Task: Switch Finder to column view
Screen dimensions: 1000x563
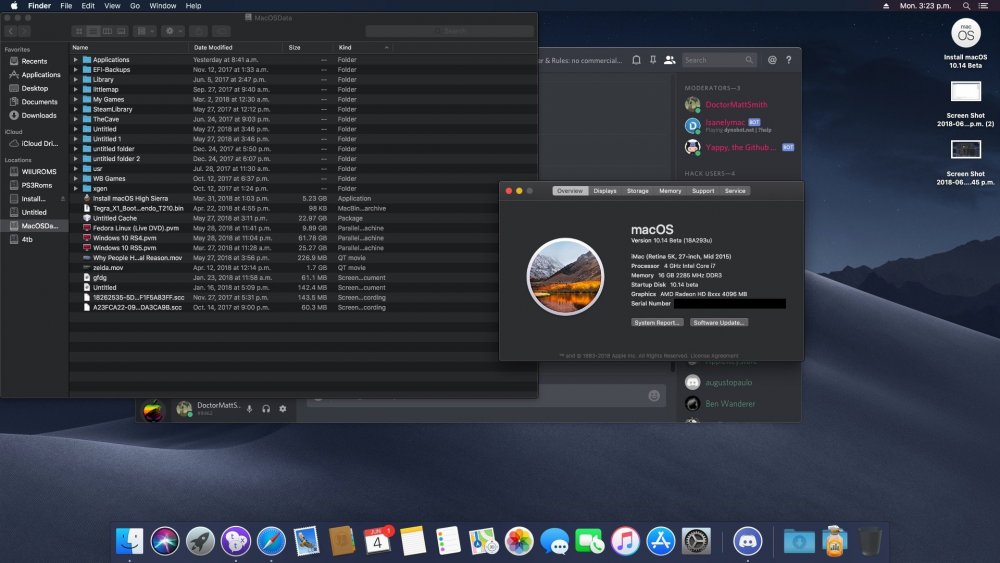Action: tap(107, 31)
